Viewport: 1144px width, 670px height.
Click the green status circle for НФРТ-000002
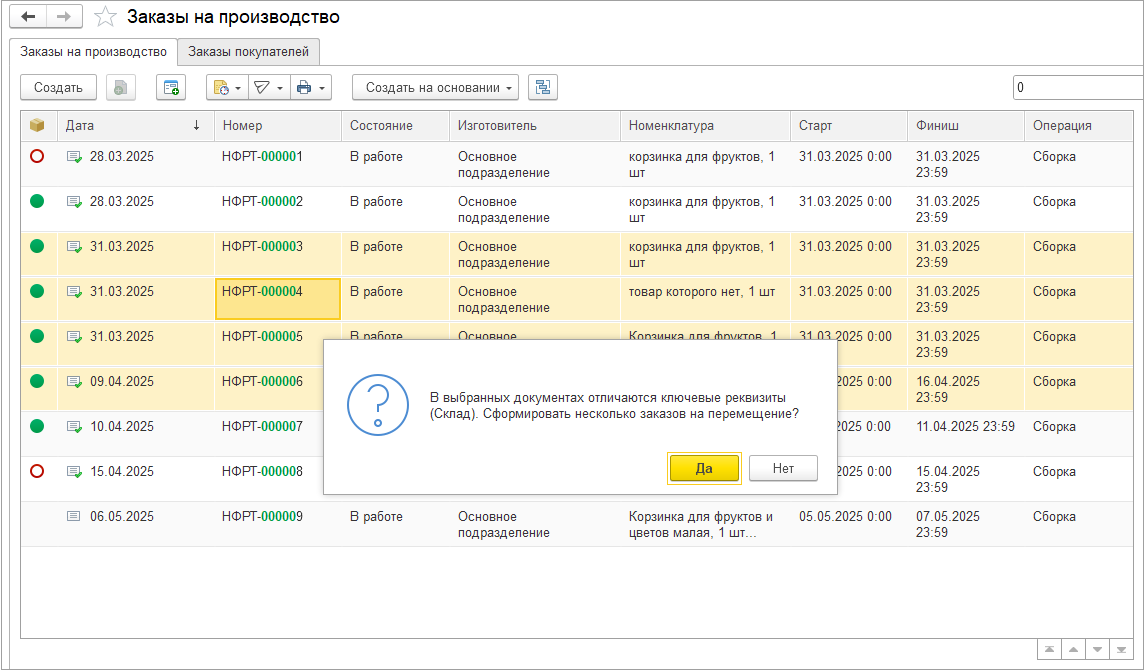(x=37, y=201)
